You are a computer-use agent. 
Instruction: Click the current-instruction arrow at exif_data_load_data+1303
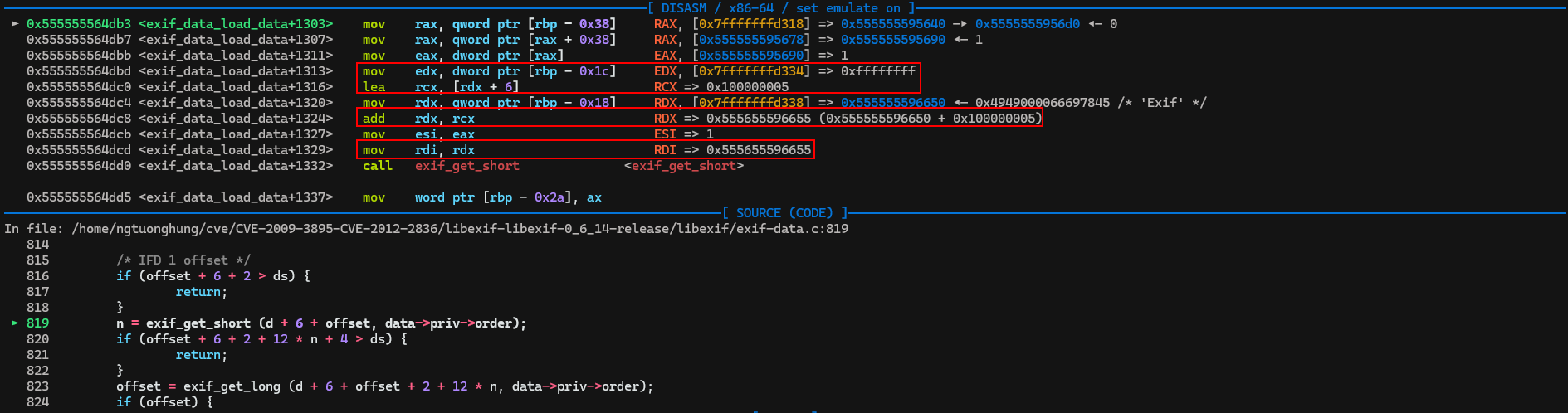click(15, 24)
